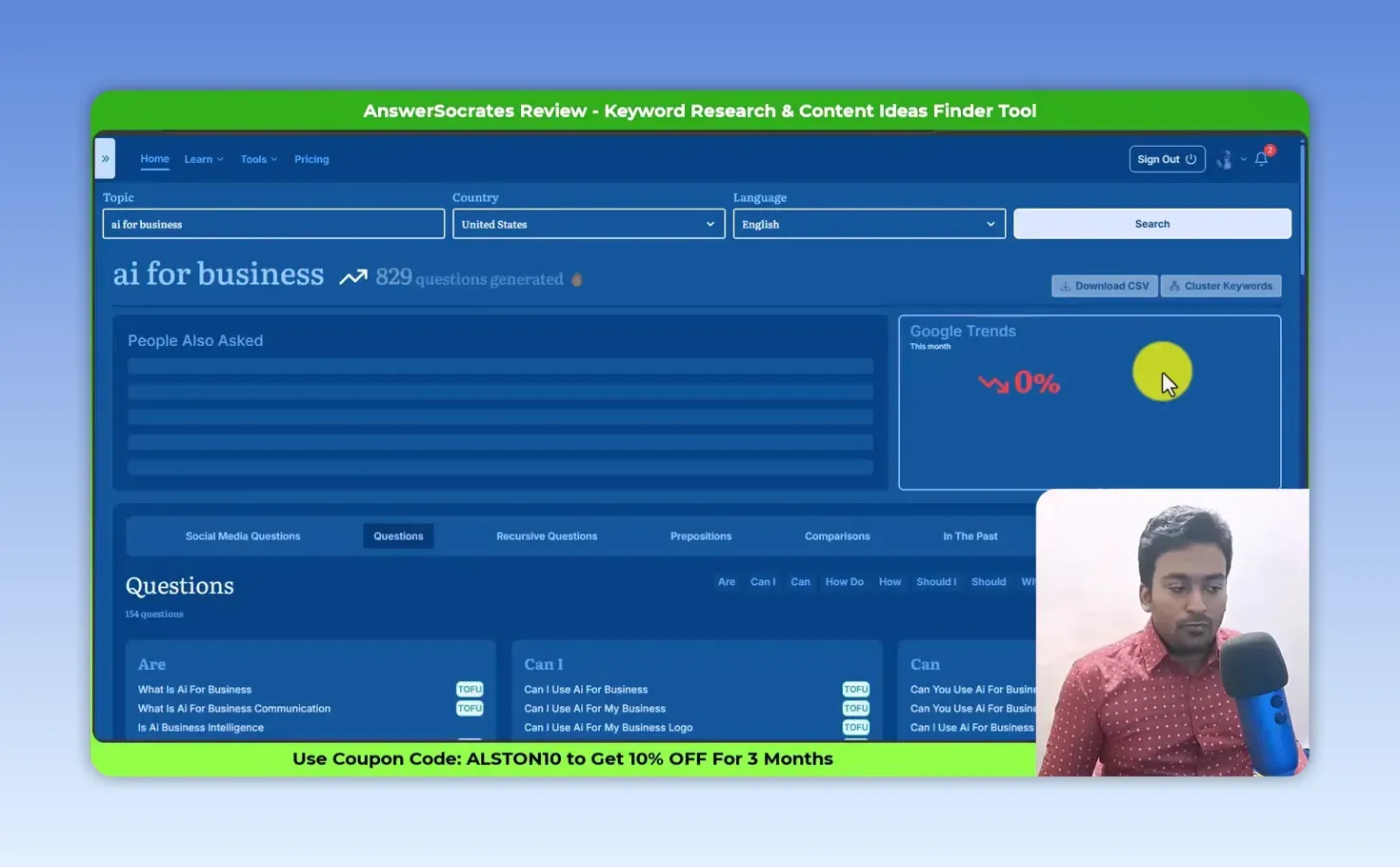The image size is (1400, 867).
Task: Click the Google Trends card
Action: [x=1090, y=402]
